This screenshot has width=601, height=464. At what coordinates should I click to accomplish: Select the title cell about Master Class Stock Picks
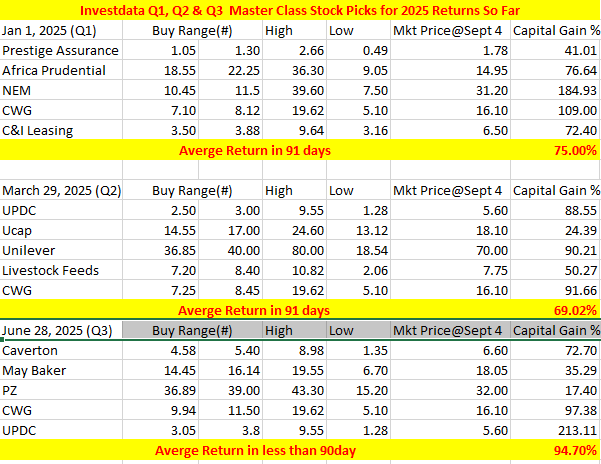pyautogui.click(x=300, y=10)
